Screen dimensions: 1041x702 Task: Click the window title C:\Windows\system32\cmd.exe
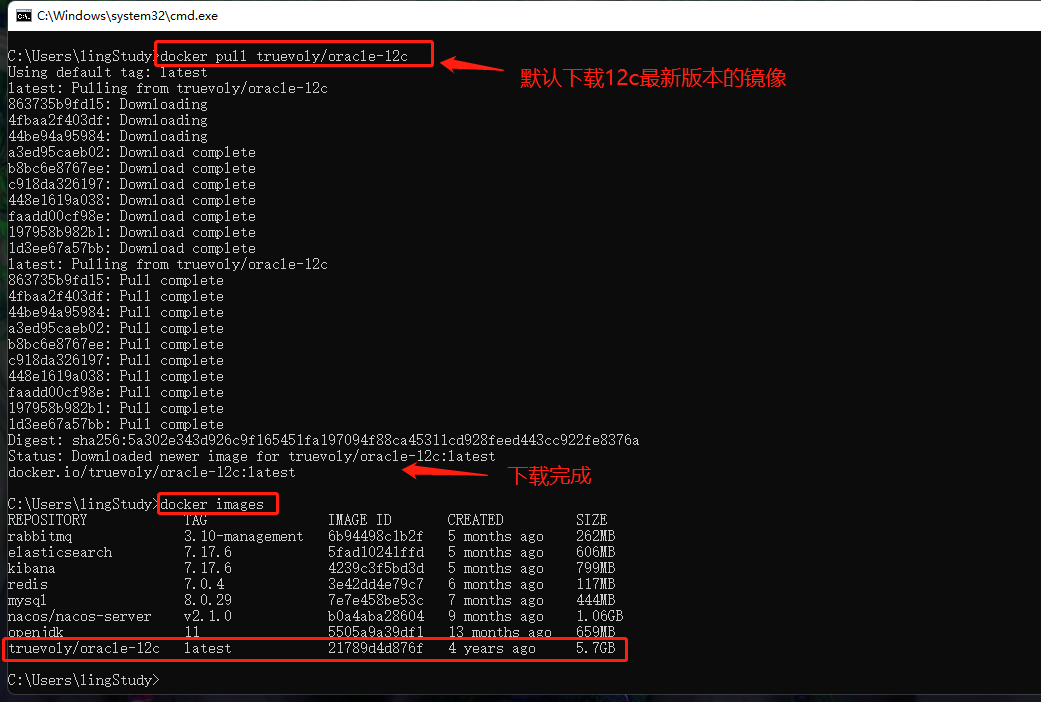[x=127, y=15]
